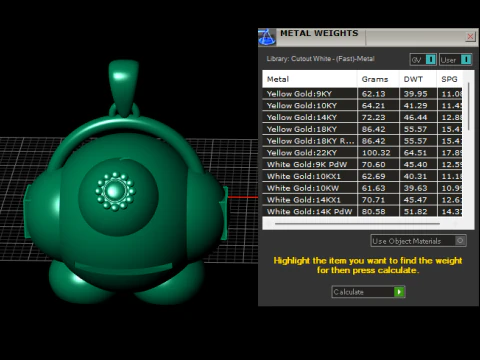Click the 51.82 DWT value
This screenshot has width=480, height=360.
415,211
